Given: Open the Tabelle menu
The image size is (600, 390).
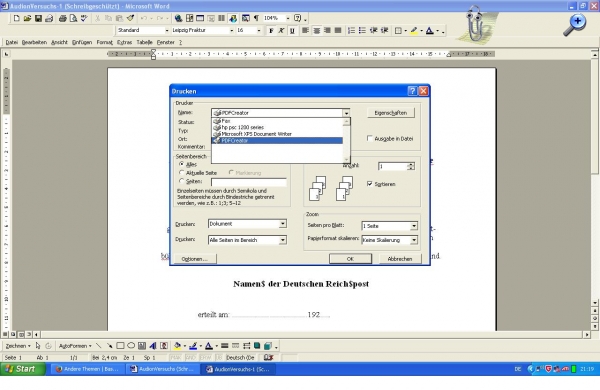Looking at the screenshot, I should (x=145, y=42).
